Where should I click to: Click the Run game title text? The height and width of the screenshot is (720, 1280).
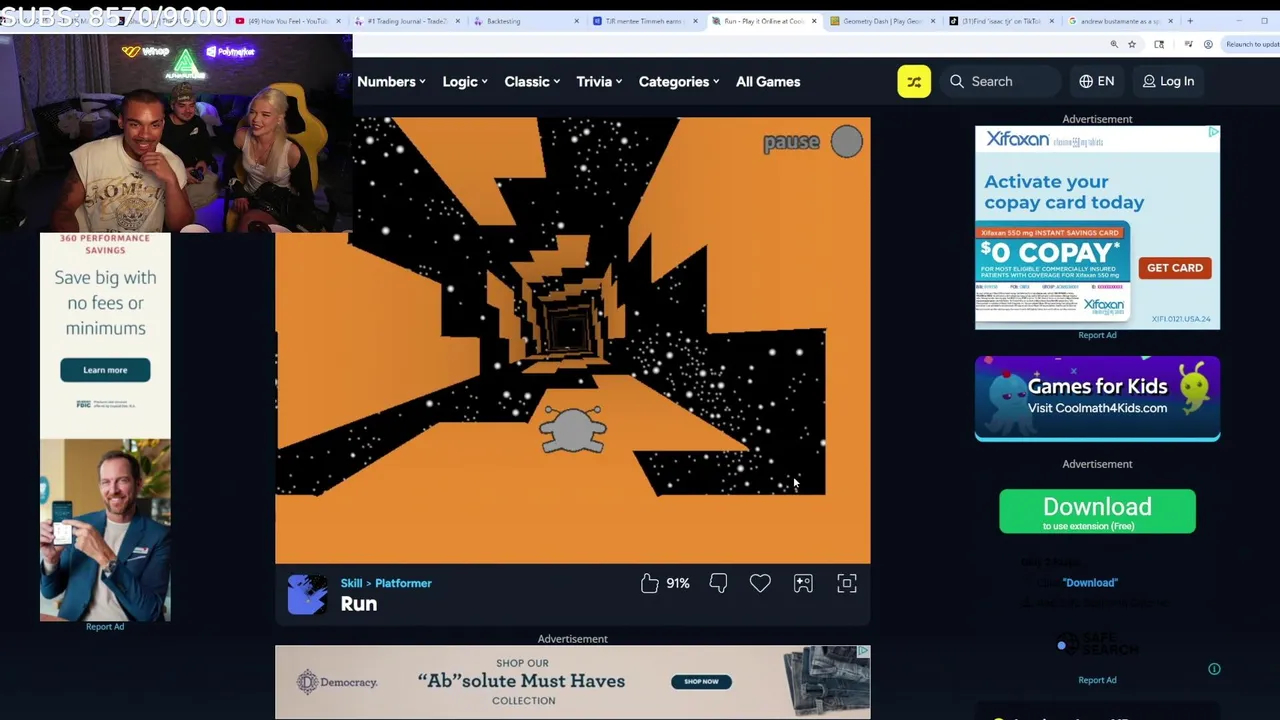click(359, 604)
